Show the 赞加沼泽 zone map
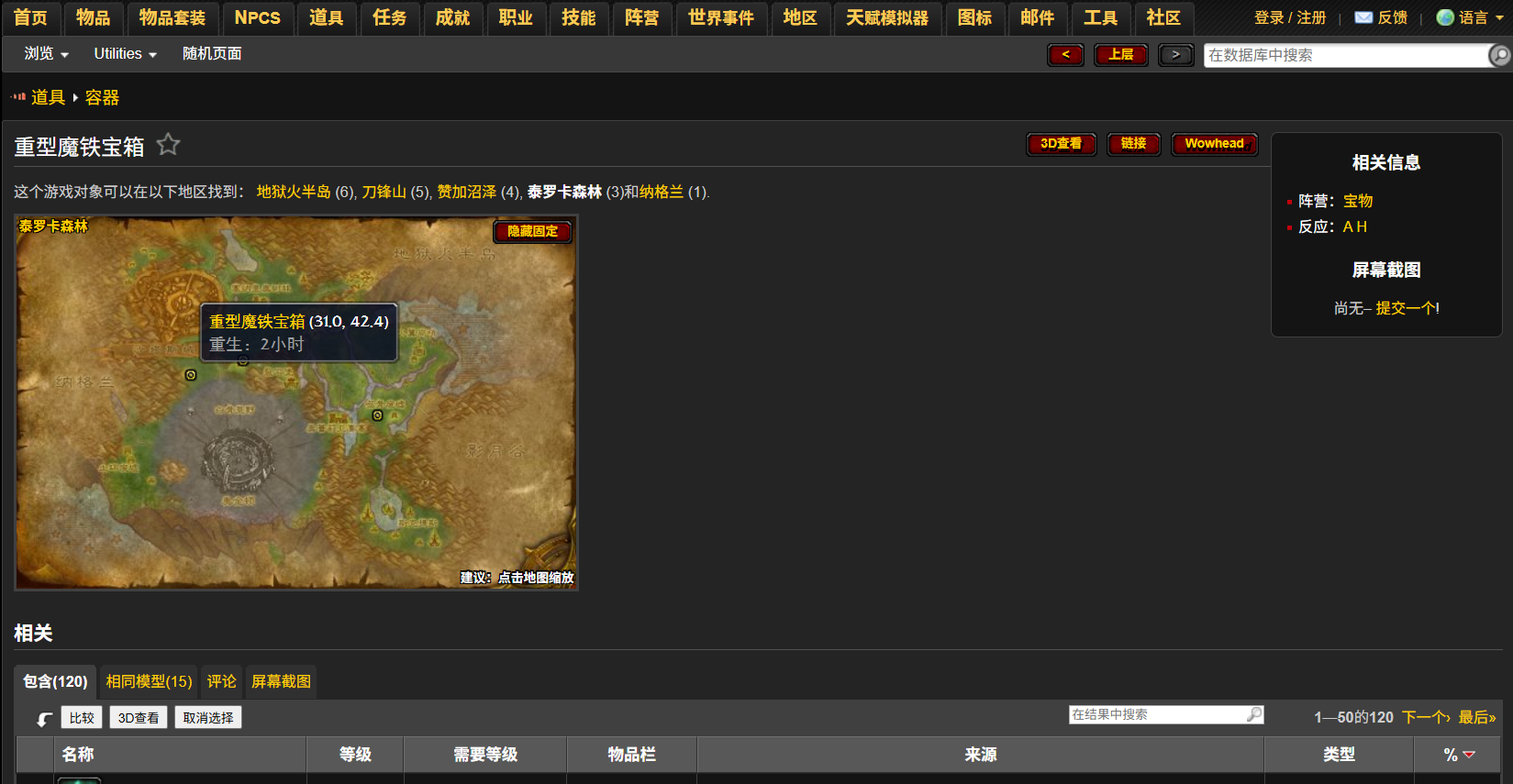Image resolution: width=1513 pixels, height=784 pixels. coord(466,192)
